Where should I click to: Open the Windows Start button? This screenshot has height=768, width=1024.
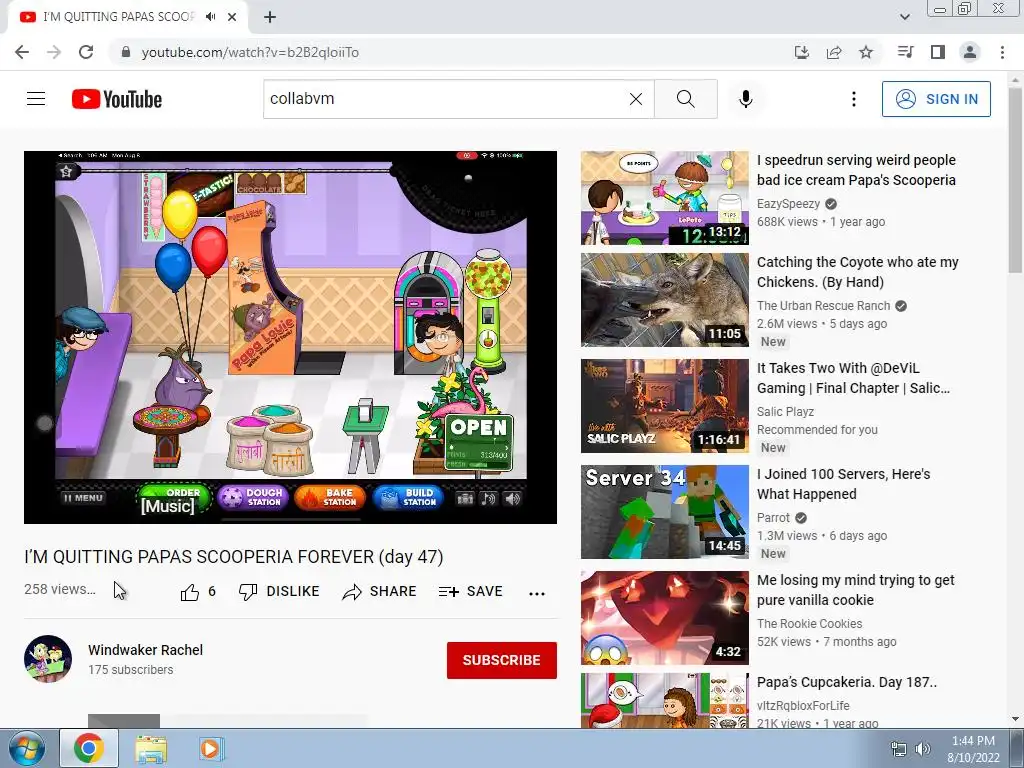pyautogui.click(x=27, y=748)
